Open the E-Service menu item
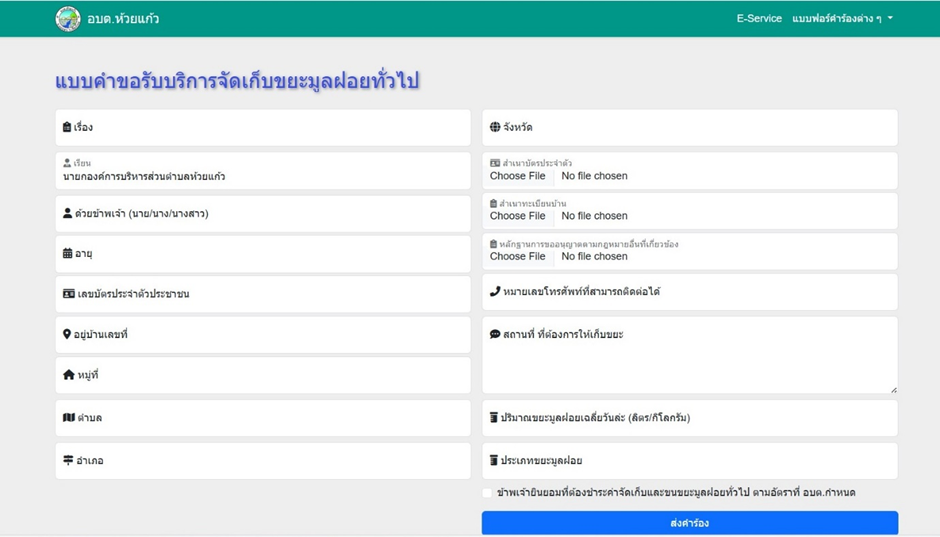The image size is (940, 537). (x=759, y=19)
